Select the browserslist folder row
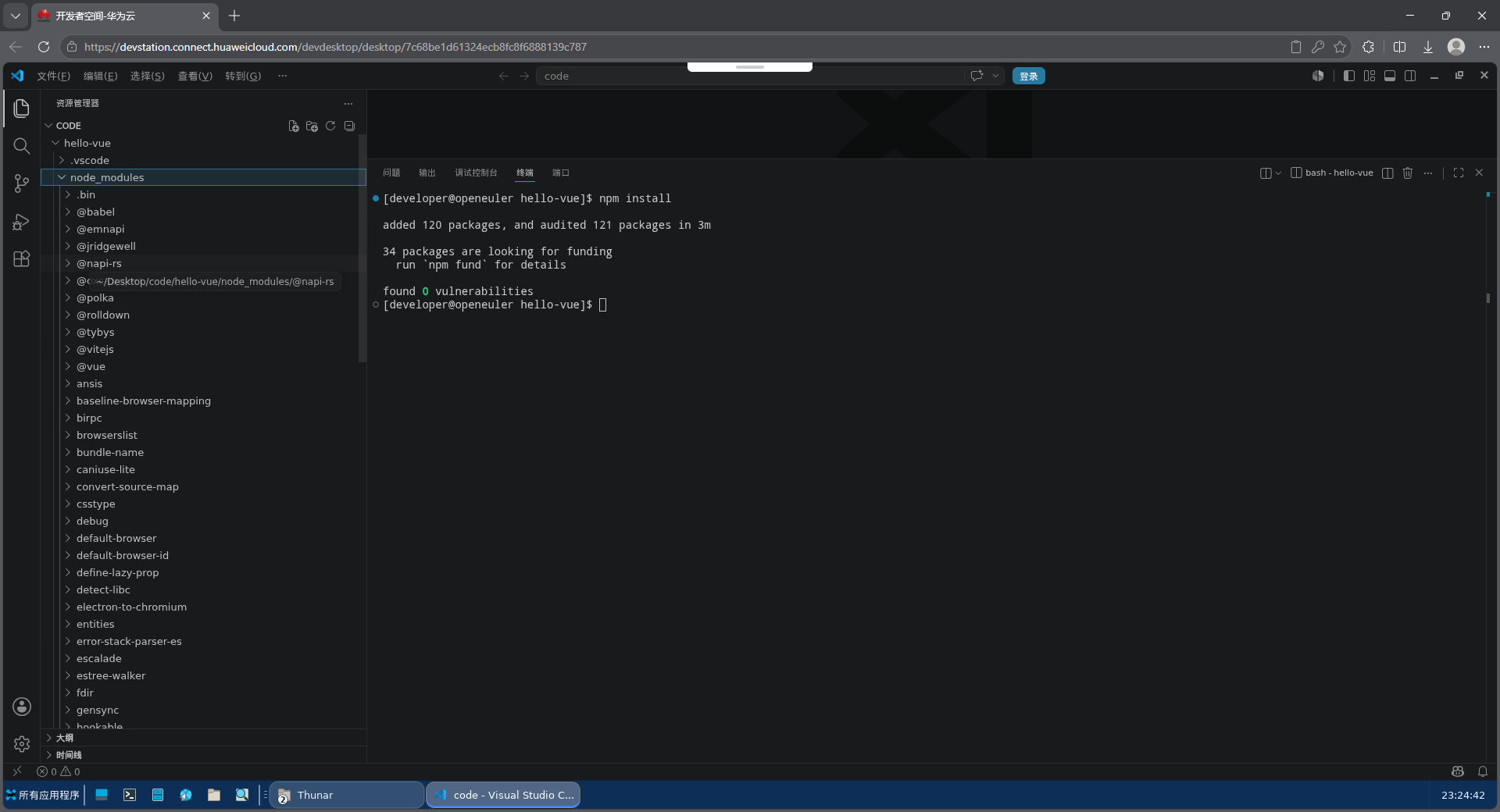Viewport: 1500px width, 812px height. pyautogui.click(x=203, y=435)
